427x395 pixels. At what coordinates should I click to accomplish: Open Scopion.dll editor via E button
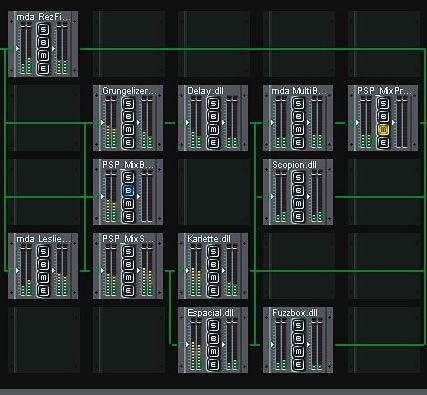pos(298,217)
